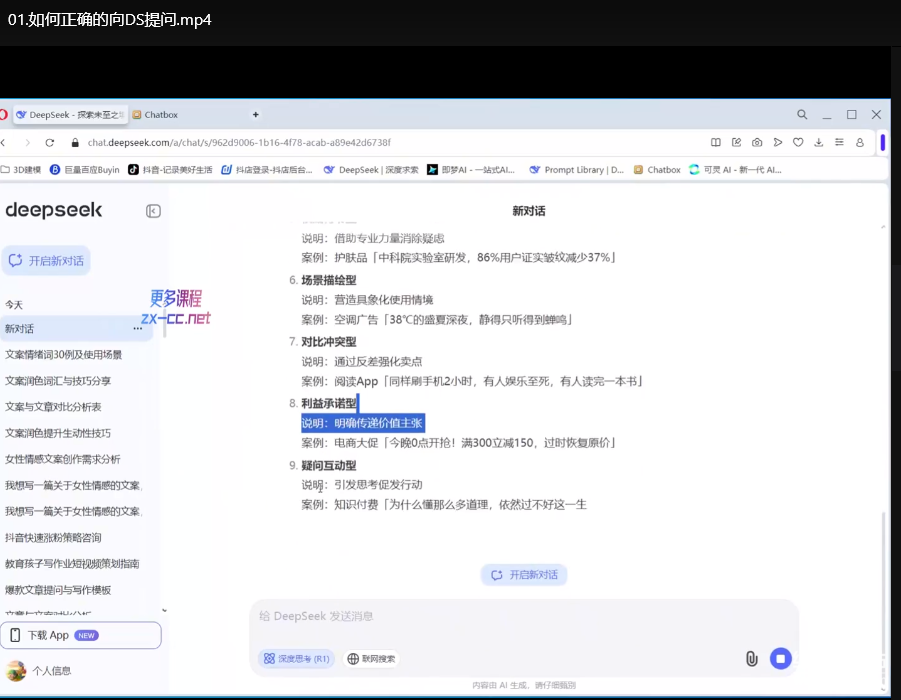Open the 抖音-记录美好生活 bookmark
901x700 pixels.
tap(170, 170)
